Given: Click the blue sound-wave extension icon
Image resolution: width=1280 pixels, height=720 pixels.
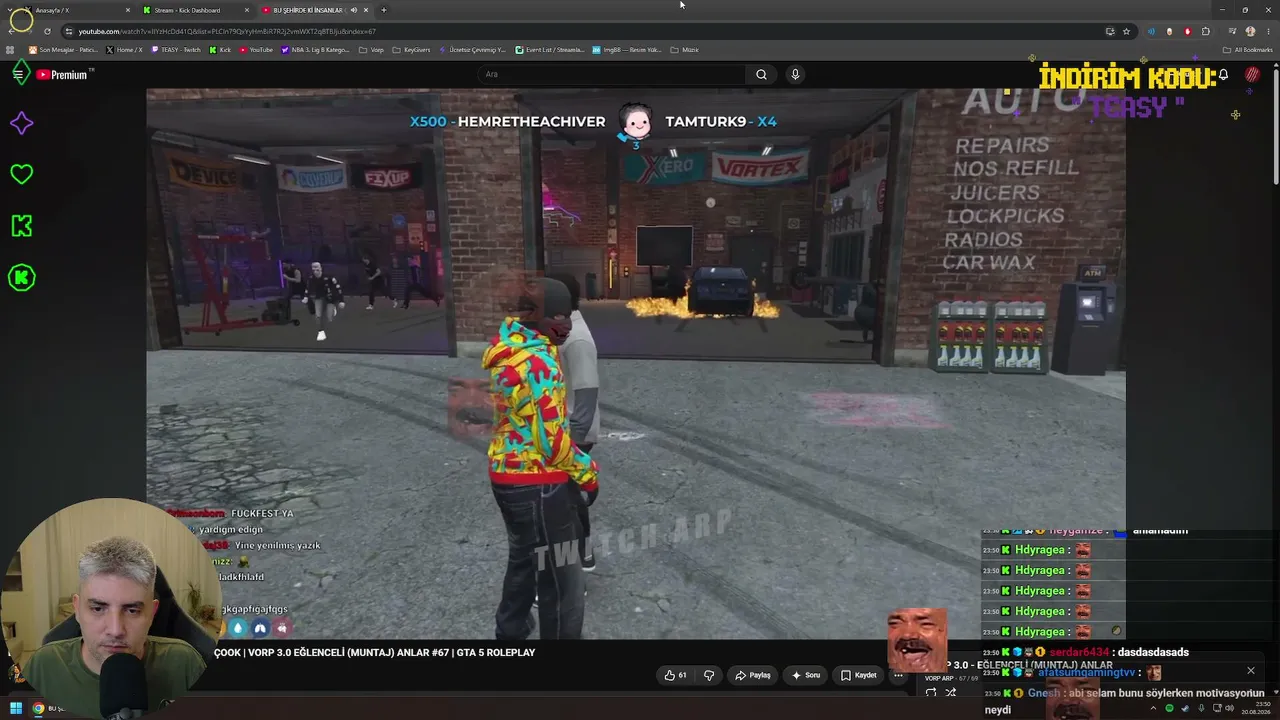Looking at the screenshot, I should point(1151,31).
